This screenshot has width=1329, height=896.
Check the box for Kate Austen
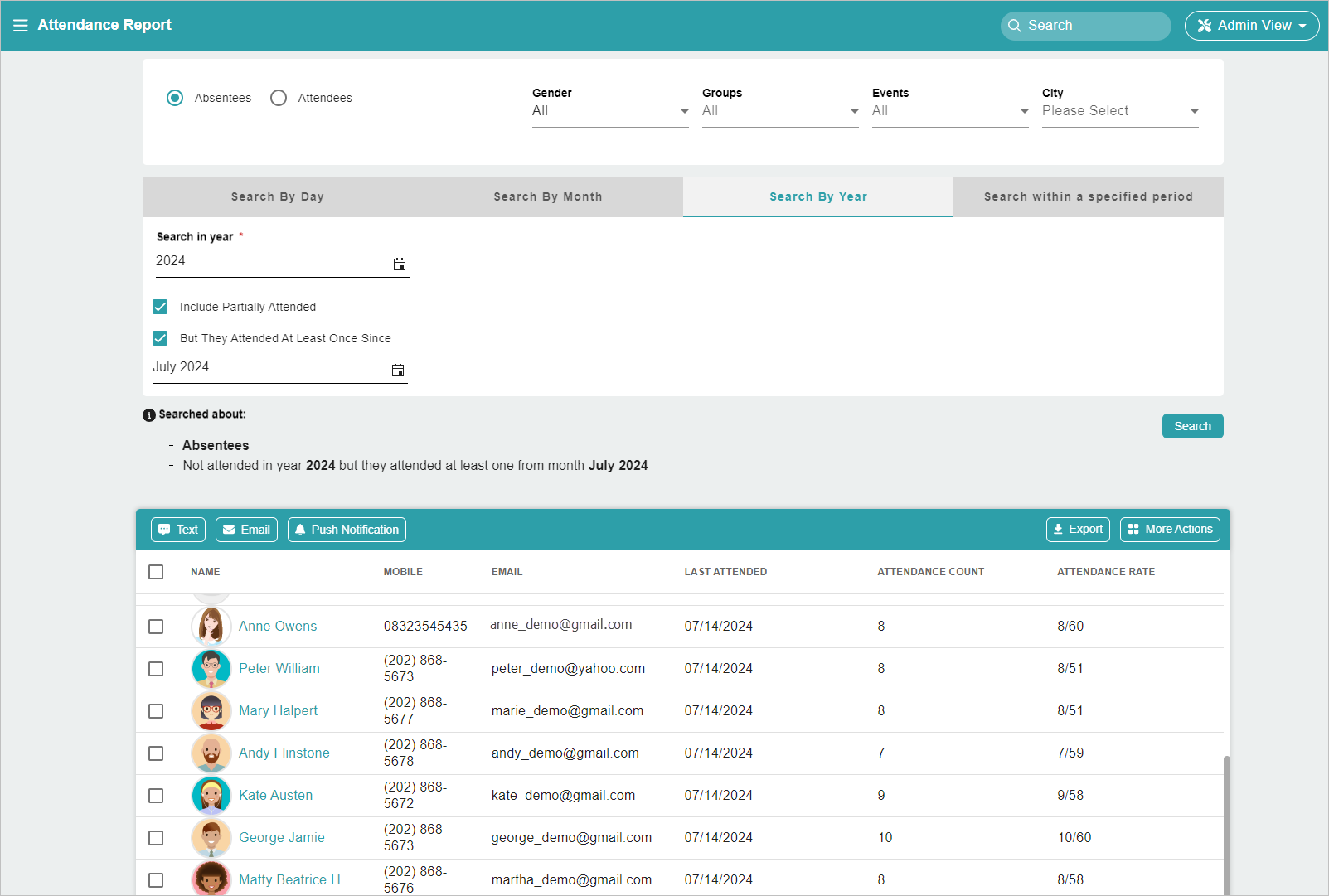[156, 796]
